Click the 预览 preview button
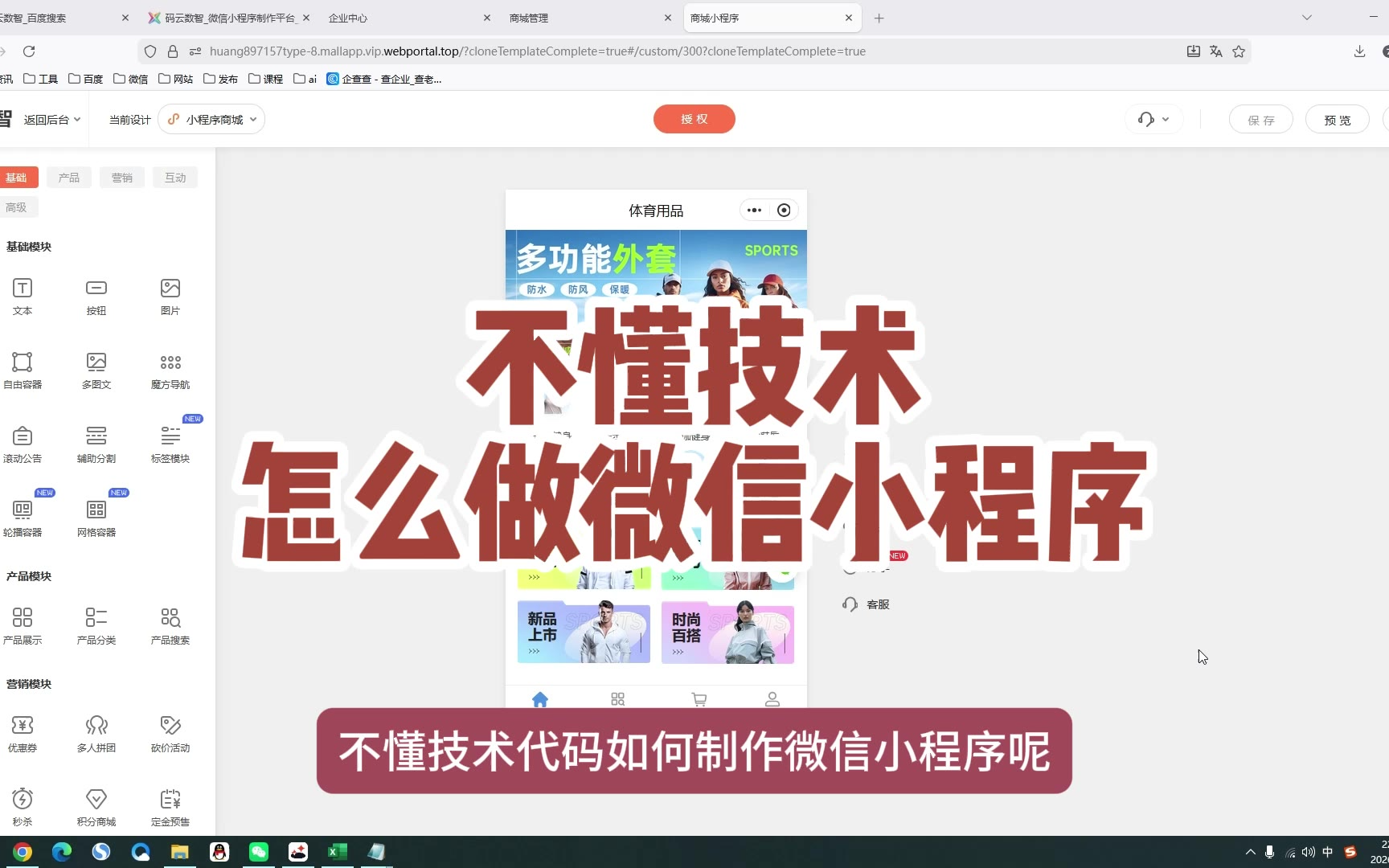This screenshot has width=1389, height=868. click(x=1338, y=120)
